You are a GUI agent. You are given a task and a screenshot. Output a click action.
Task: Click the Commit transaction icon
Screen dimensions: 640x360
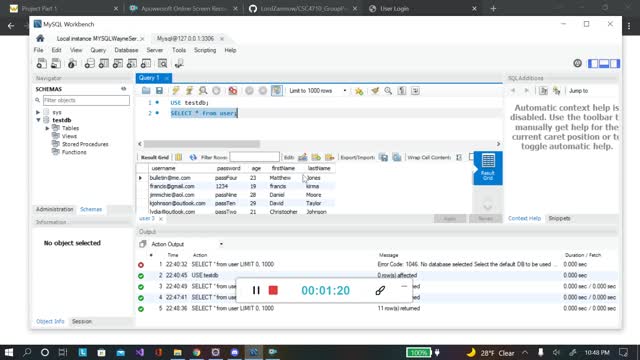click(x=249, y=91)
